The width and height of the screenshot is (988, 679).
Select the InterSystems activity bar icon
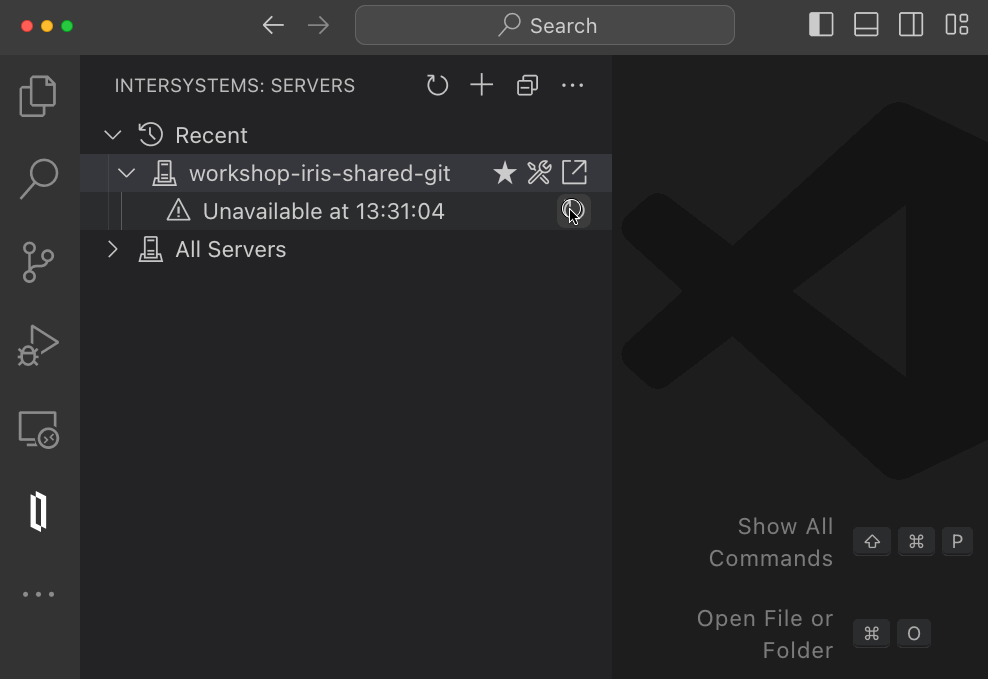click(x=38, y=511)
